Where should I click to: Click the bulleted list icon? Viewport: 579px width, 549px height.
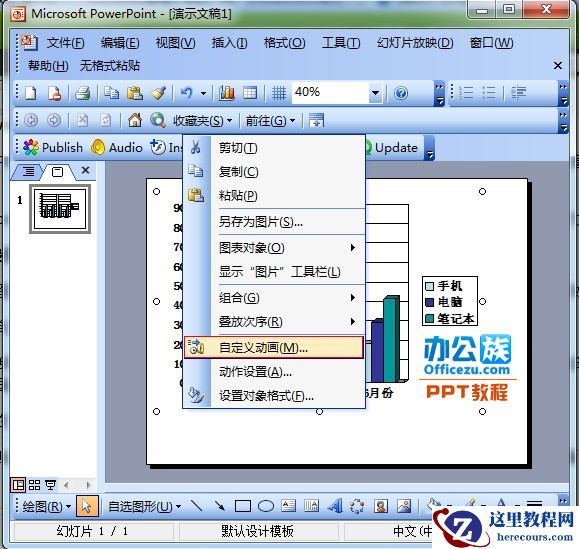(489, 92)
